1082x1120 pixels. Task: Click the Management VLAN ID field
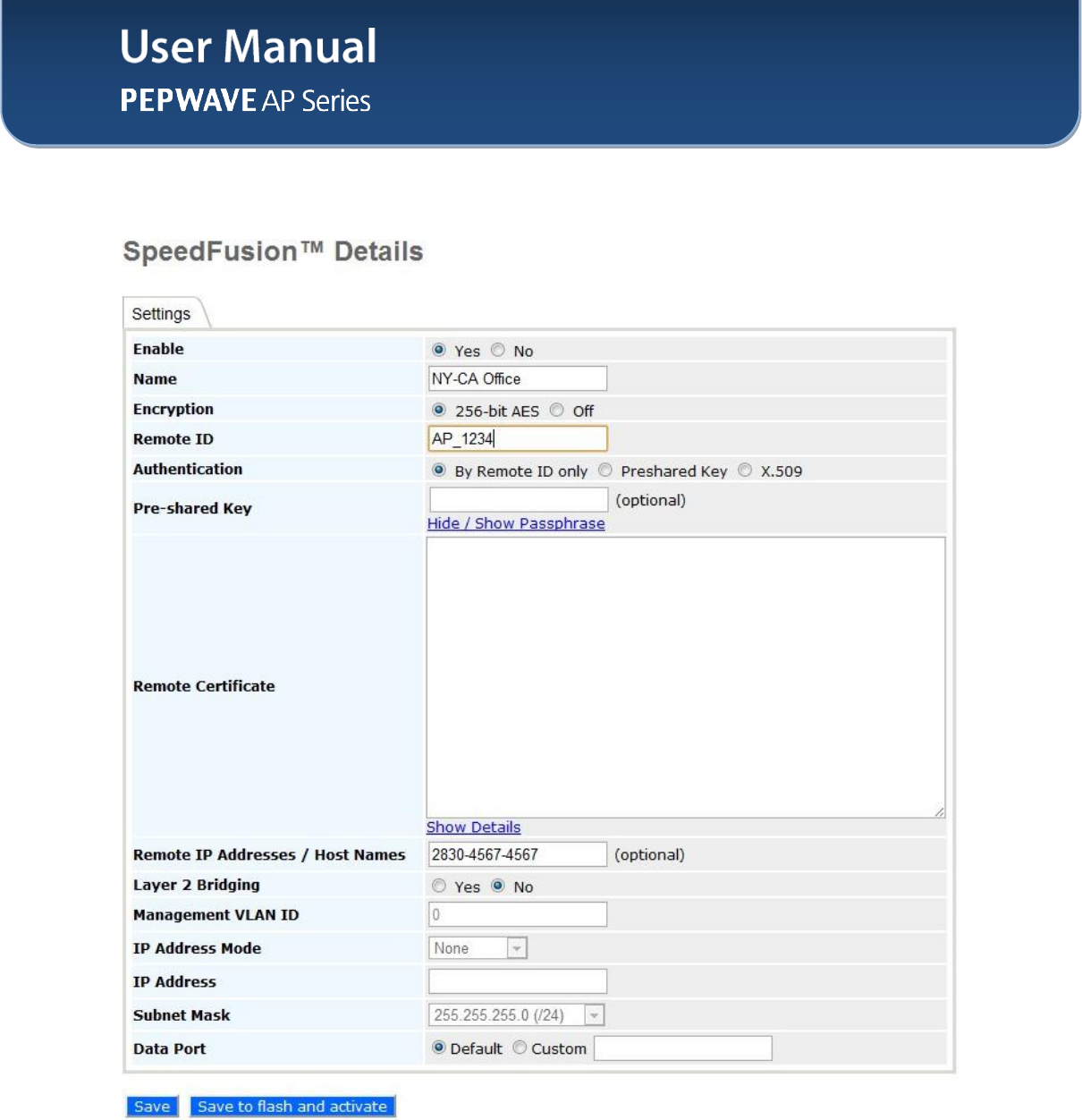pos(518,914)
